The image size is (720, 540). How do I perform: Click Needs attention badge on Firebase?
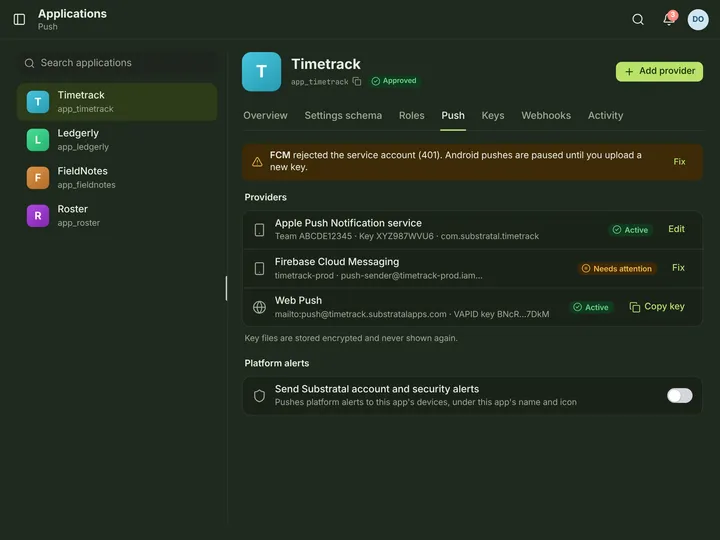click(617, 269)
